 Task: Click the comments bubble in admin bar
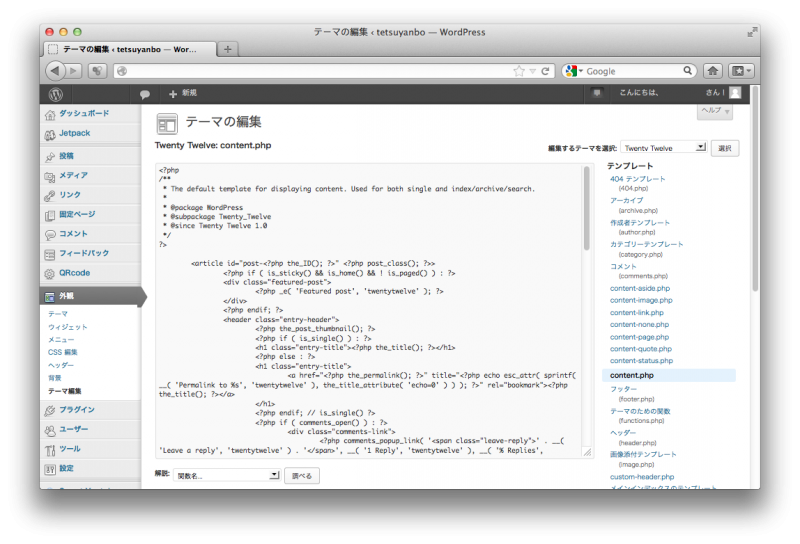pyautogui.click(x=145, y=94)
